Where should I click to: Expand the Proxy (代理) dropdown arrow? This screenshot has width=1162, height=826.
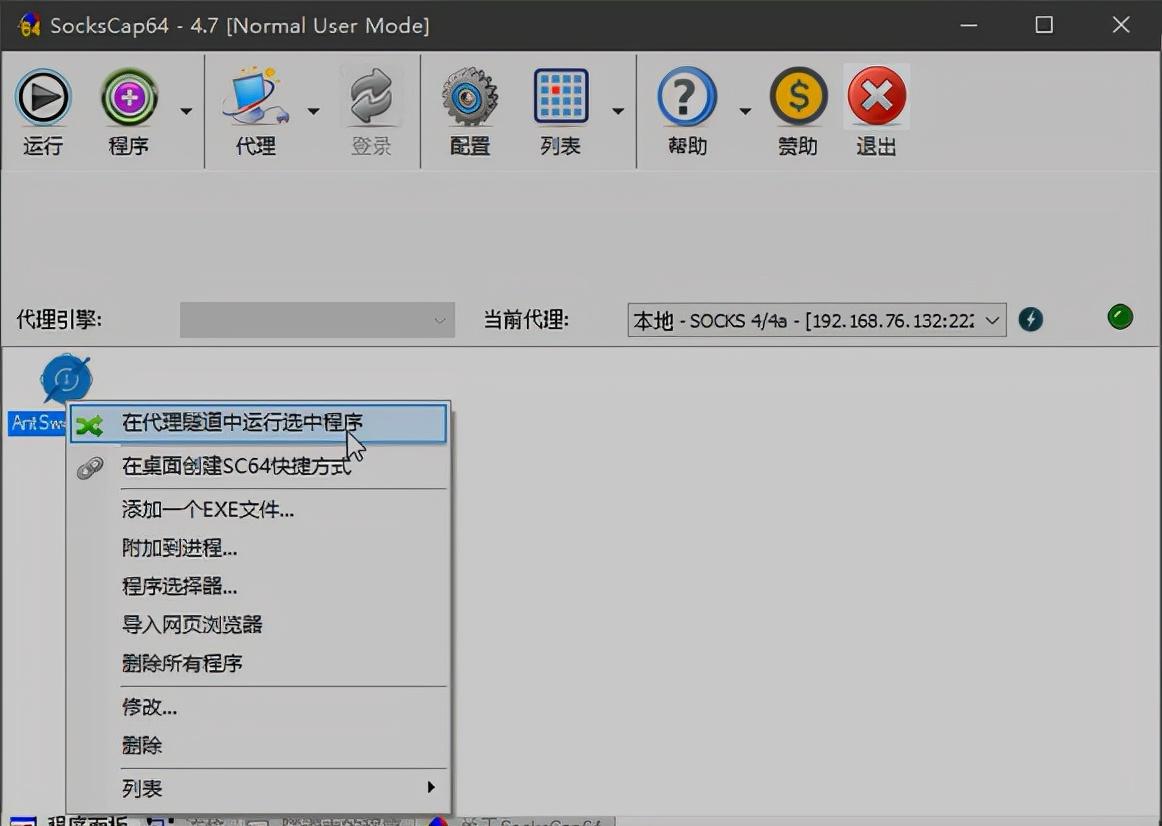[313, 111]
